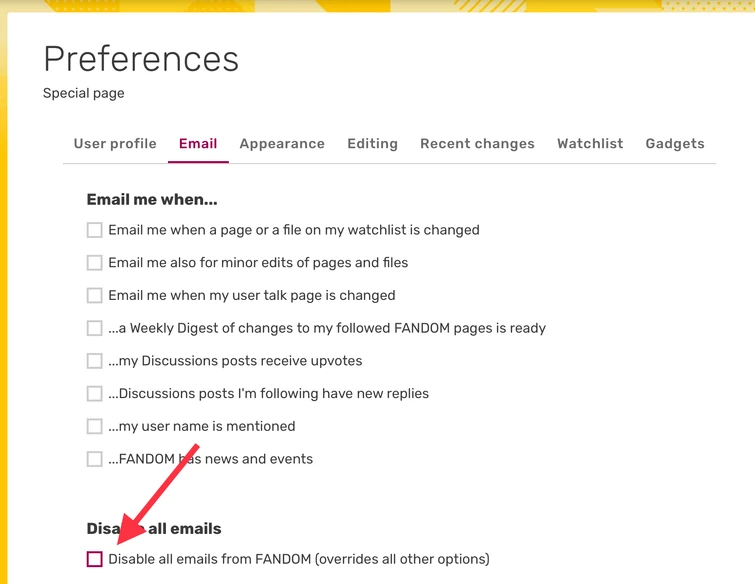The height and width of the screenshot is (584, 755).
Task: Go to the Editing tab
Action: click(x=372, y=143)
